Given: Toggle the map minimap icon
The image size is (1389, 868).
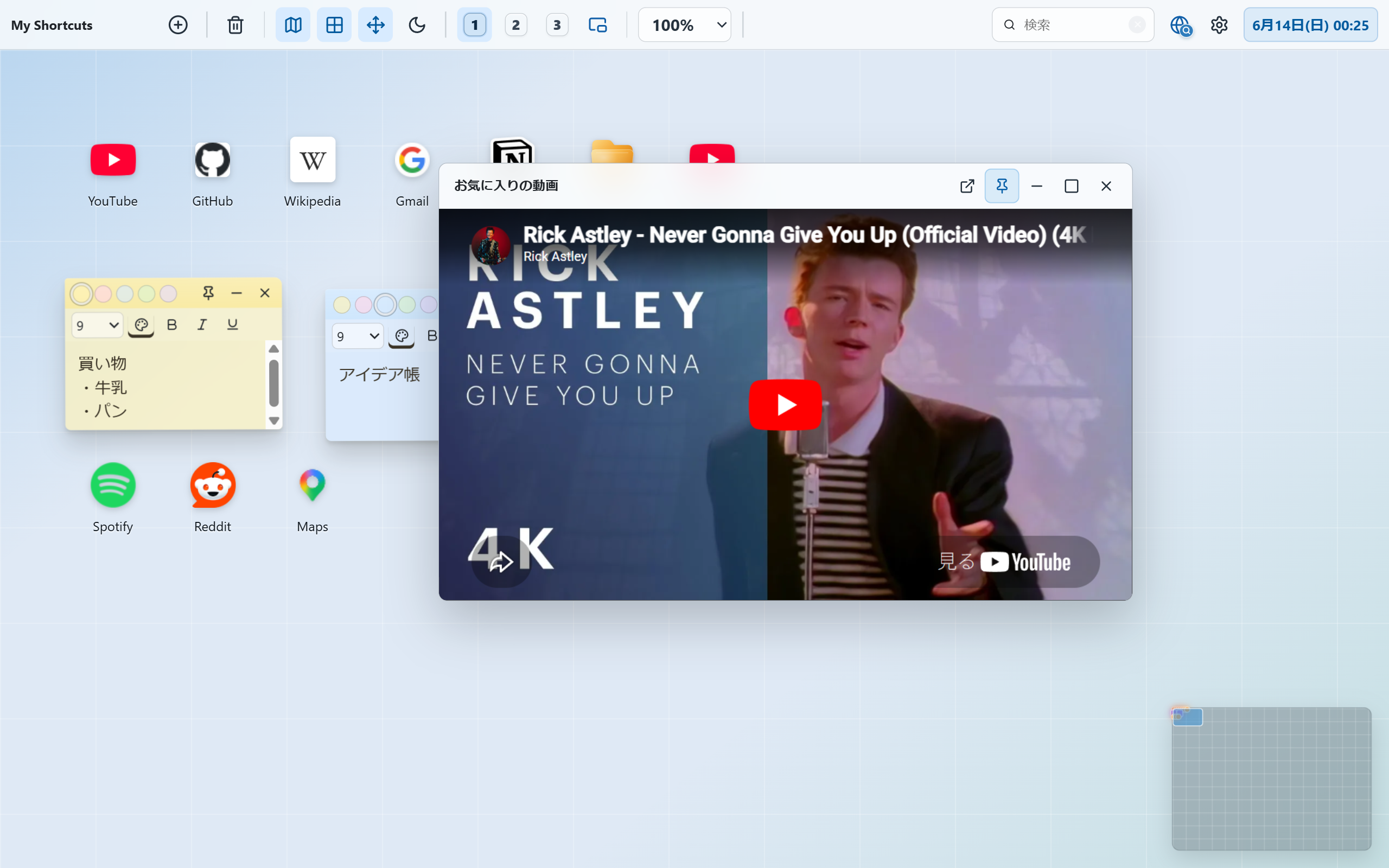Looking at the screenshot, I should 293,25.
